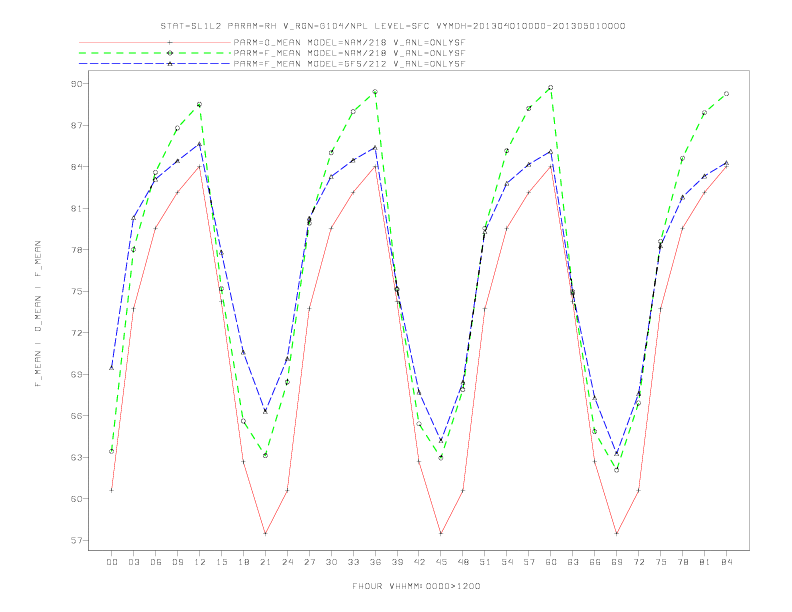Click the blue triangle marker at hour 00
Image resolution: width=792 pixels, height=612 pixels.
pos(112,368)
